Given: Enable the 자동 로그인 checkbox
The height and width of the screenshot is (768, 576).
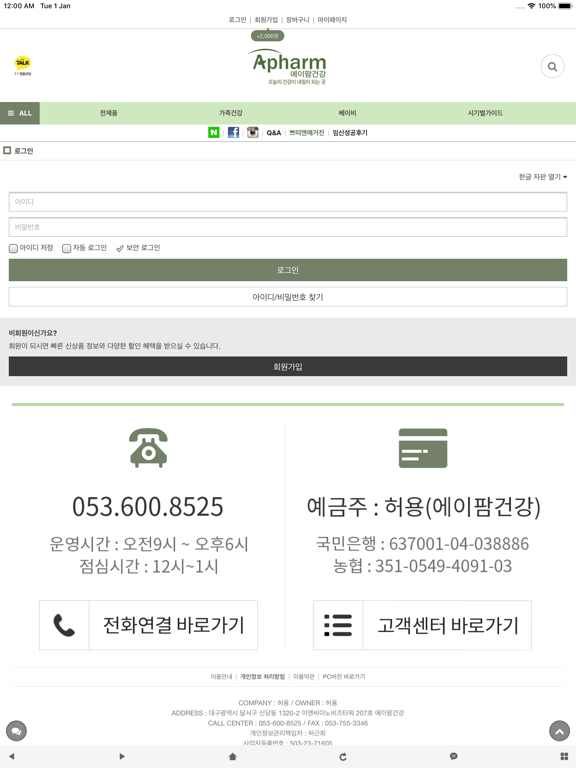Looking at the screenshot, I should pos(67,248).
